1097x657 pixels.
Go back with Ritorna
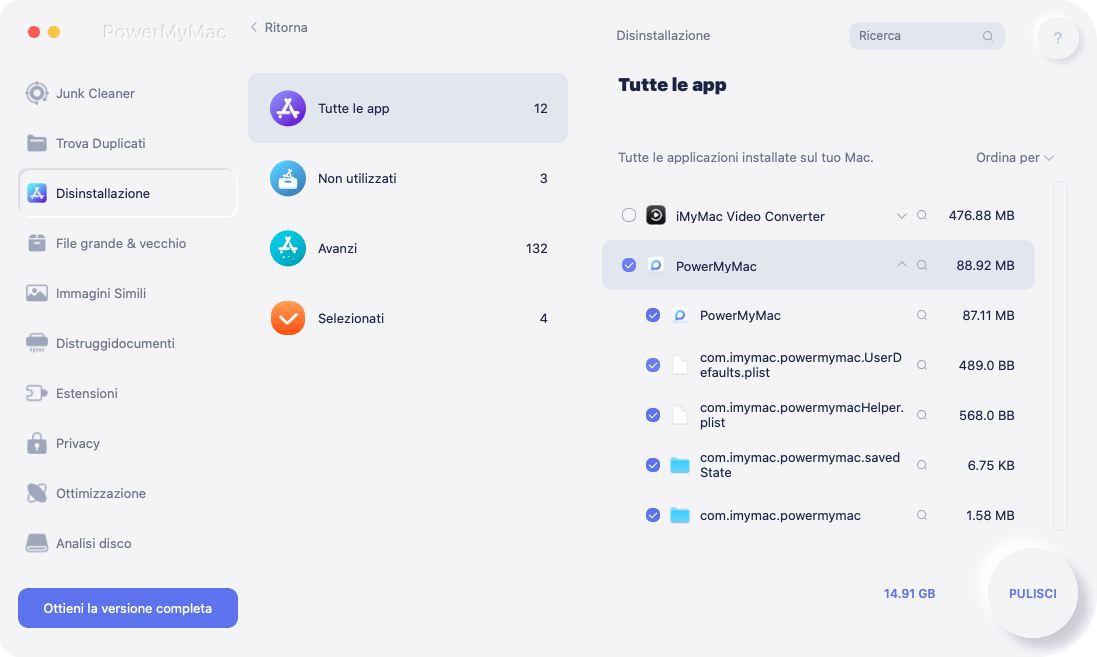click(x=279, y=27)
